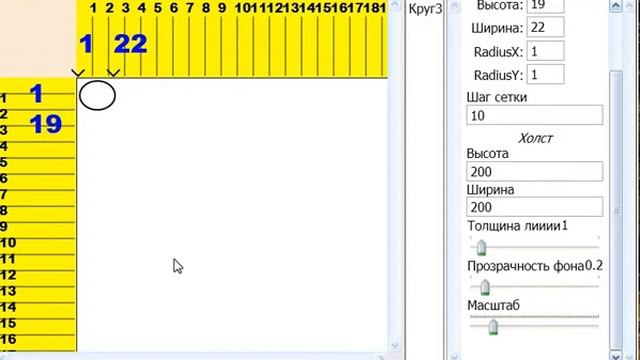640x360 pixels.
Task: Click the properties panel scroll-down arrow
Action: pyautogui.click(x=616, y=356)
